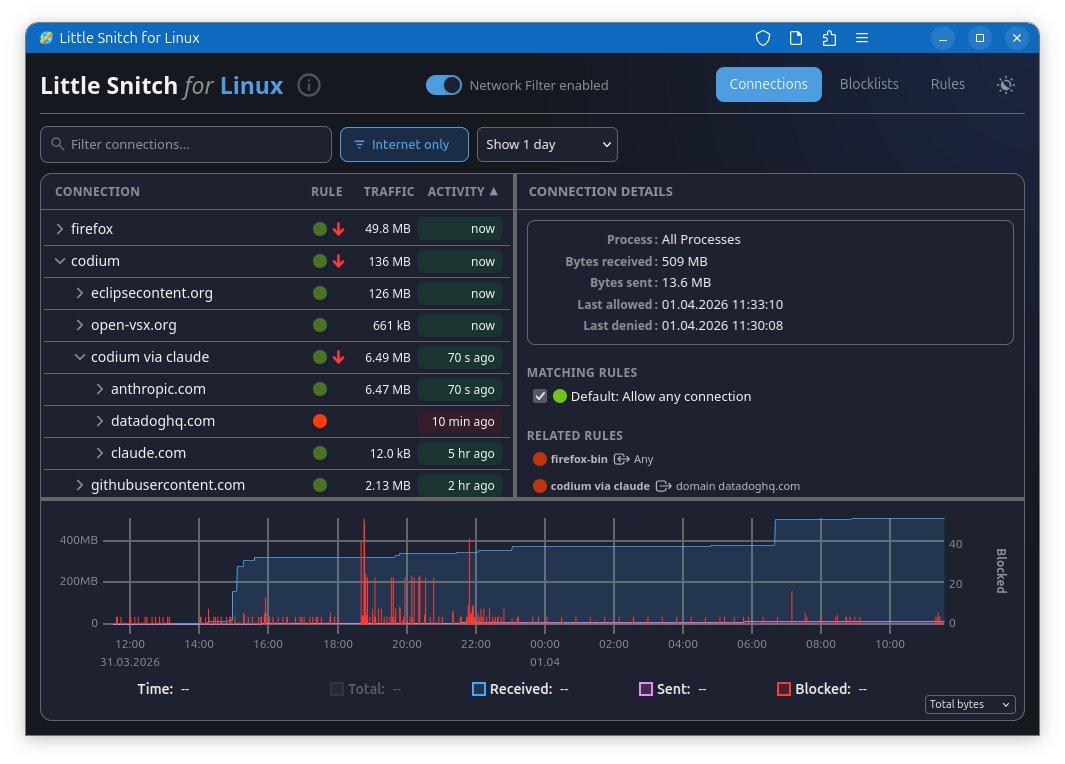Click the info circle next to Linux
Viewport: 1065px width, 764px height.
tap(309, 86)
